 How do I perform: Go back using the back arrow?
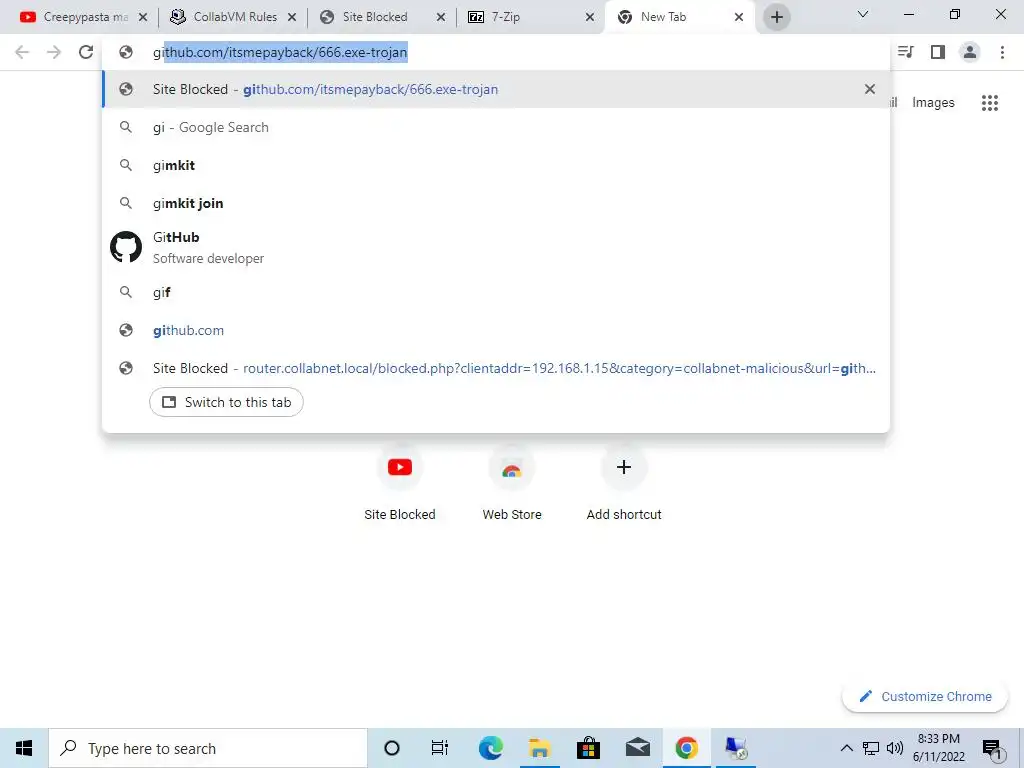pos(22,52)
